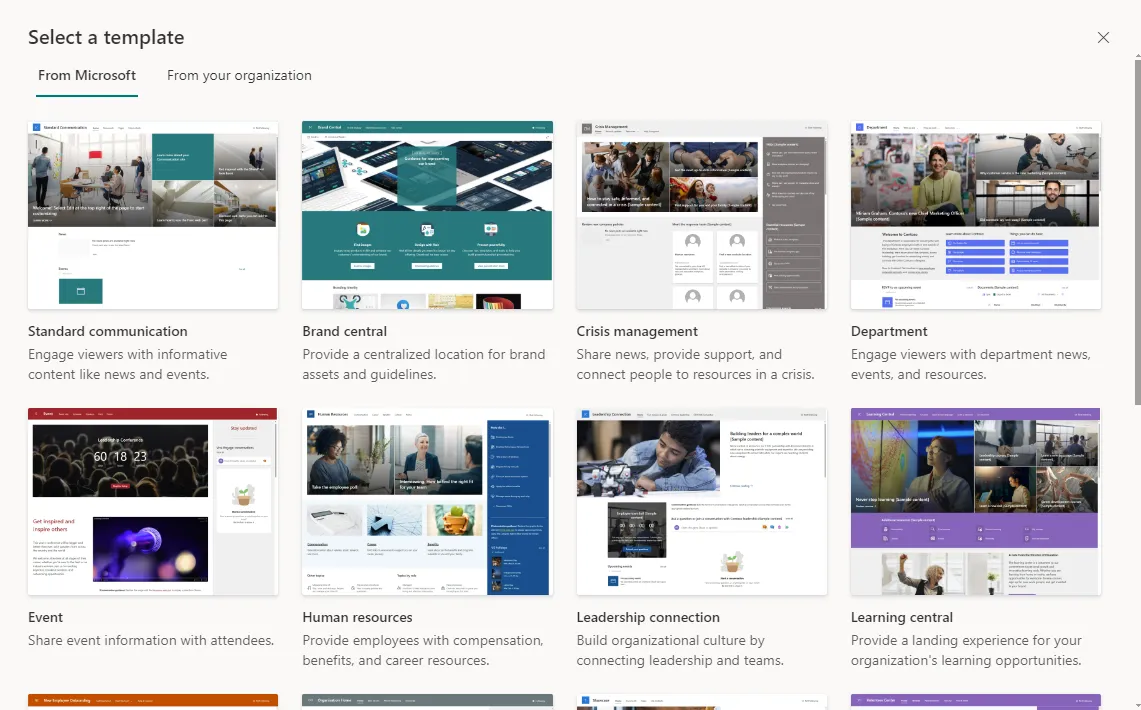
Task: Click 'Provide a centralized location for brand' description
Action: (x=424, y=364)
